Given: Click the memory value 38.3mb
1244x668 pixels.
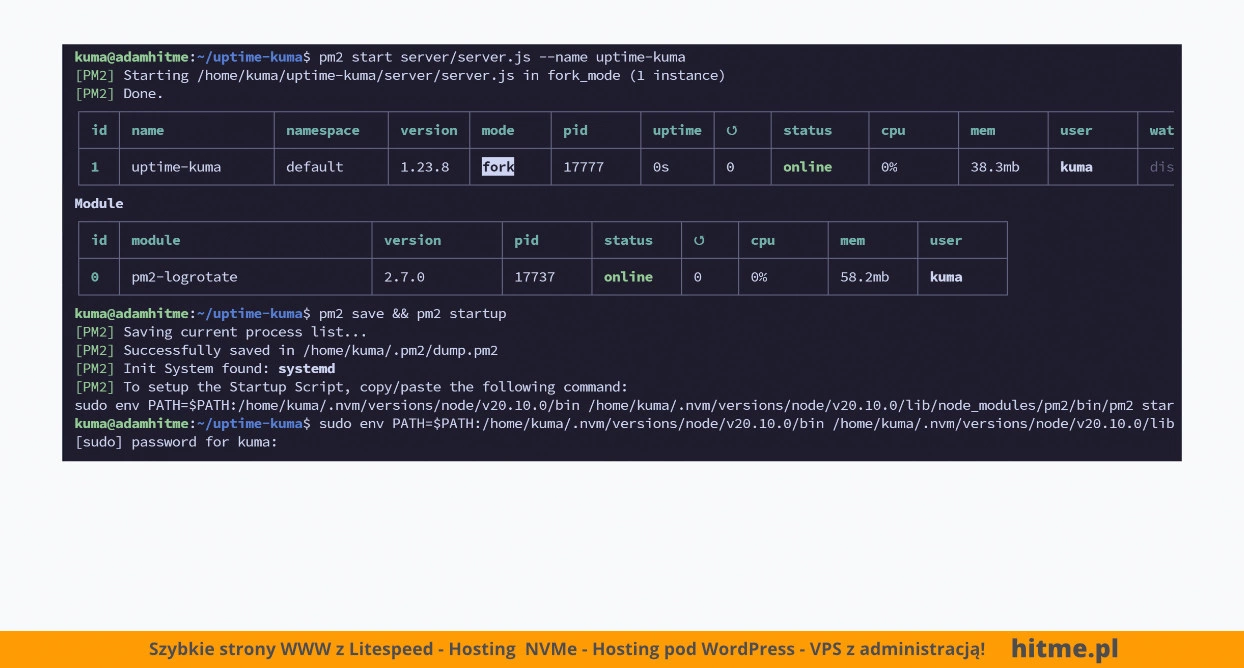Looking at the screenshot, I should 995,167.
